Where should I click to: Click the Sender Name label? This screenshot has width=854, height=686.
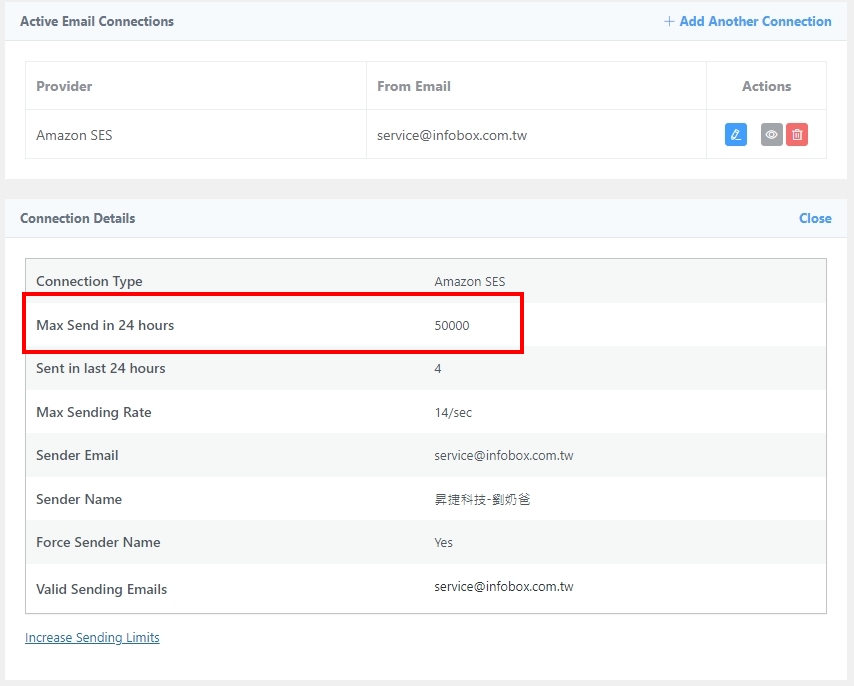click(x=79, y=499)
